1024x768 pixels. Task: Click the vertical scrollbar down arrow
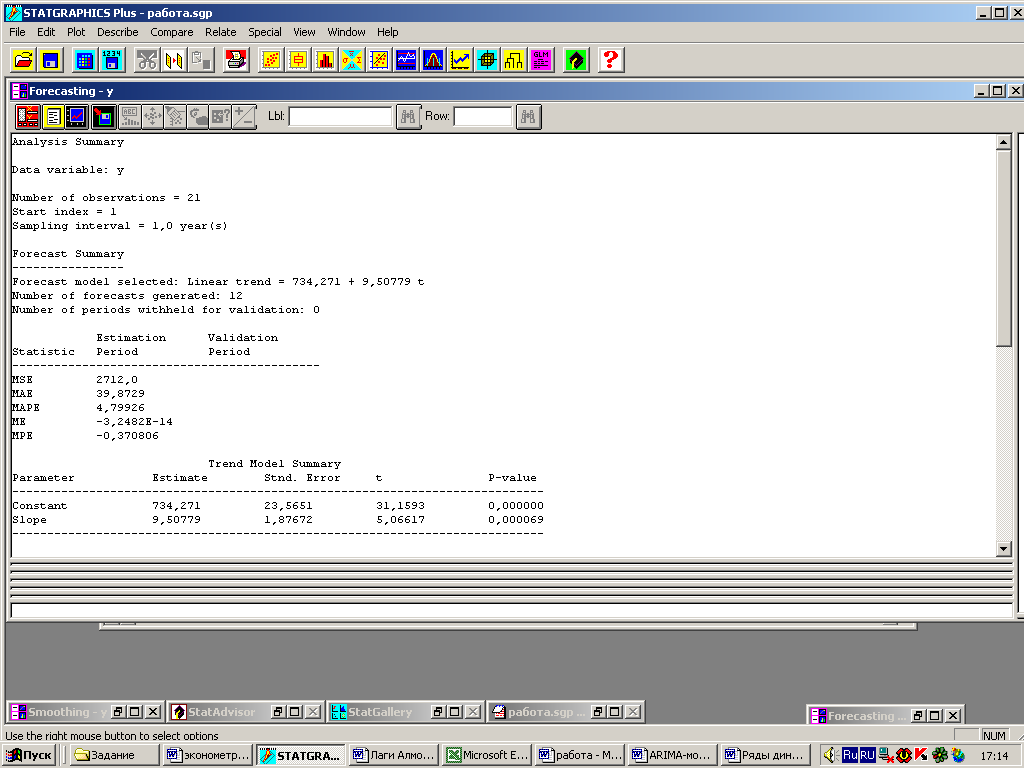coord(1004,549)
